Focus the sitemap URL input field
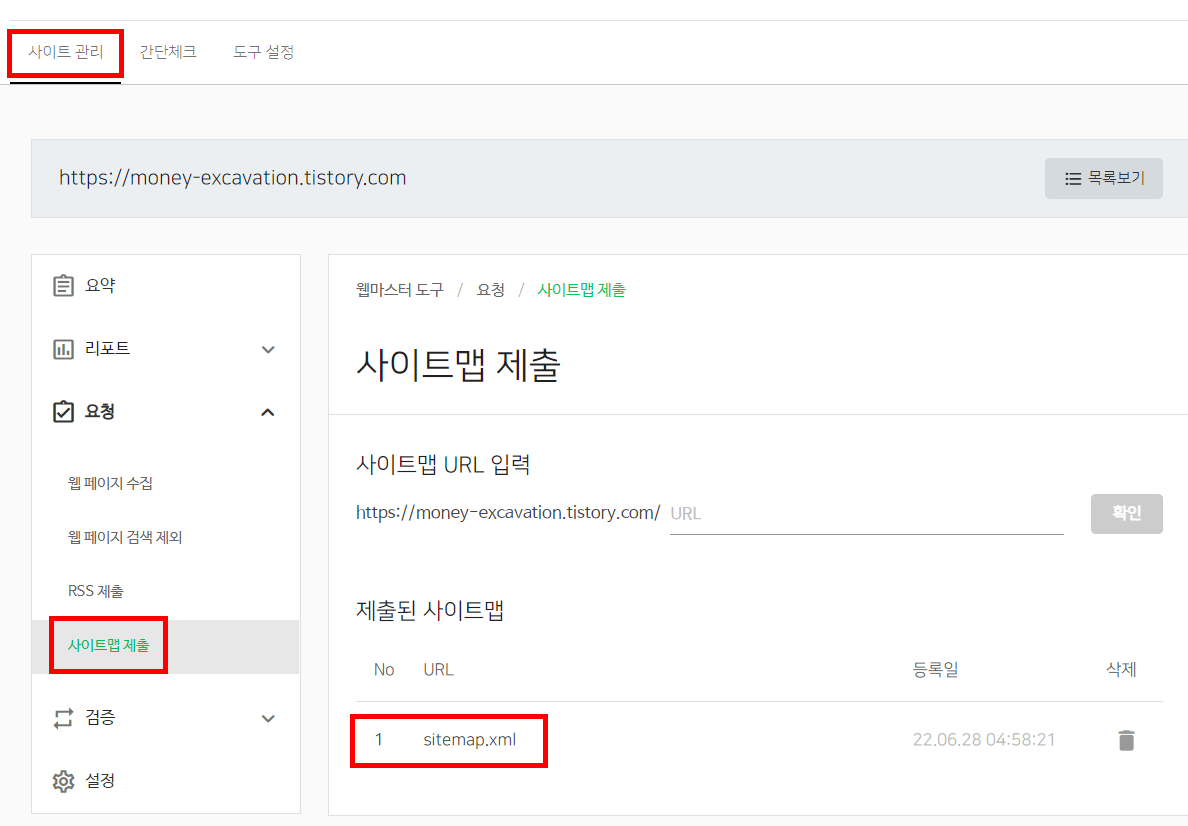The image size is (1188, 826). point(866,514)
